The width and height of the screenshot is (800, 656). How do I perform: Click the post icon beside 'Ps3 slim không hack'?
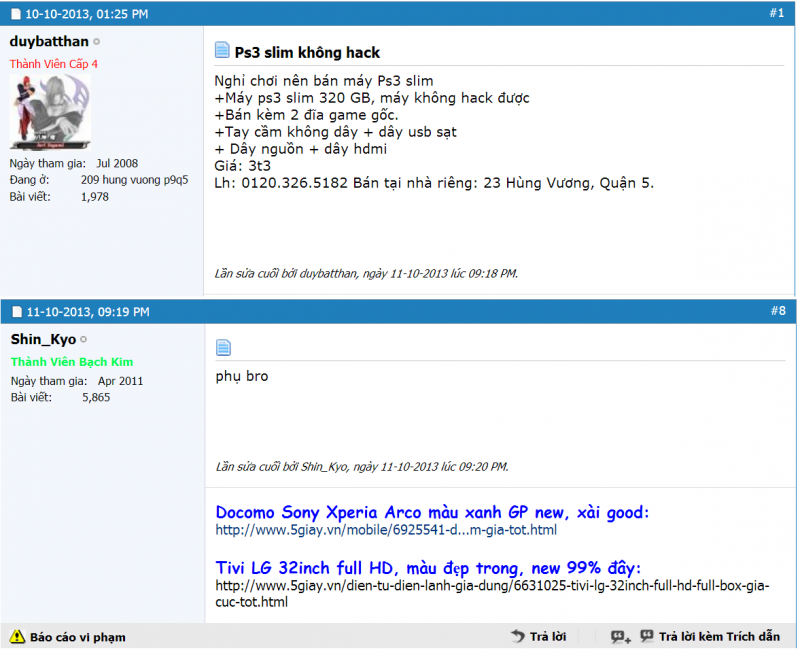coord(223,51)
